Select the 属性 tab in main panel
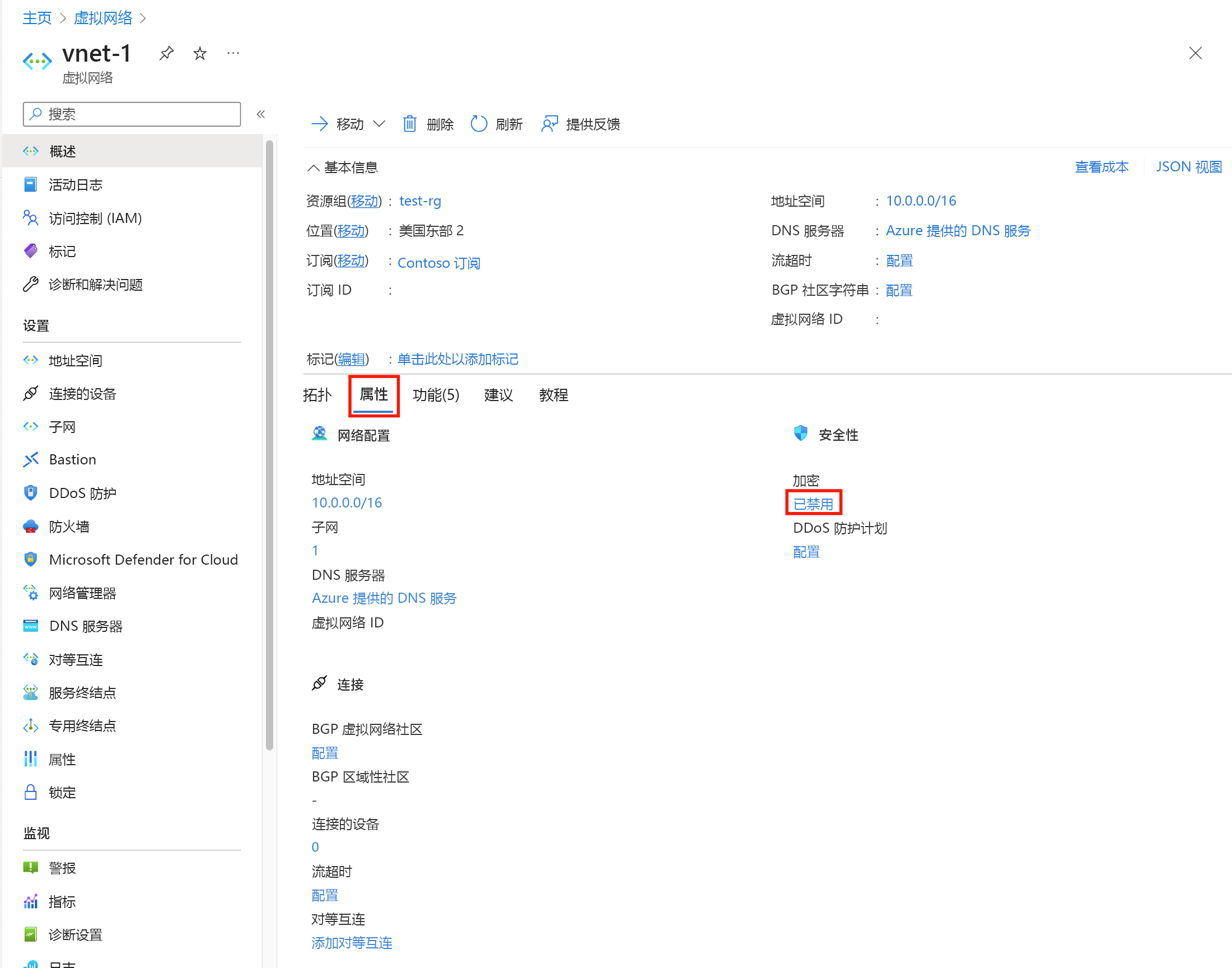 (x=372, y=394)
